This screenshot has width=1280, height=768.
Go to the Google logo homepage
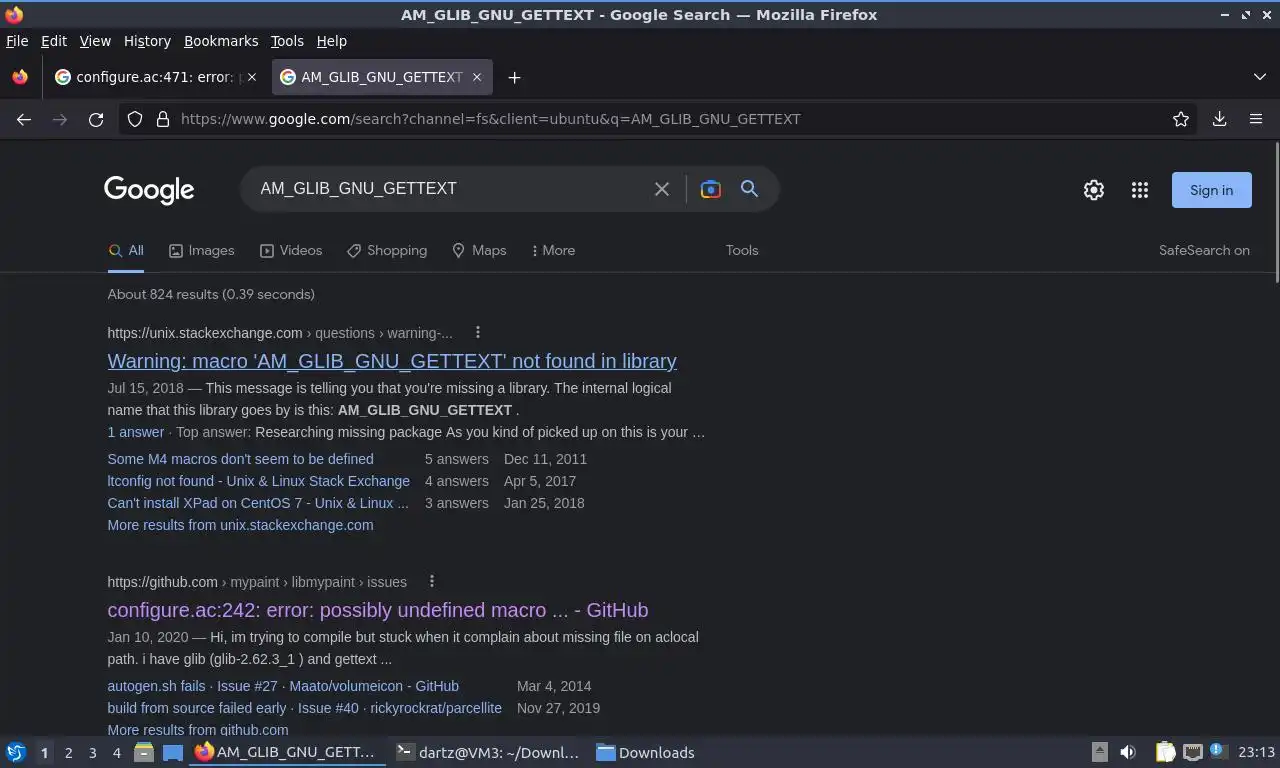tap(149, 190)
